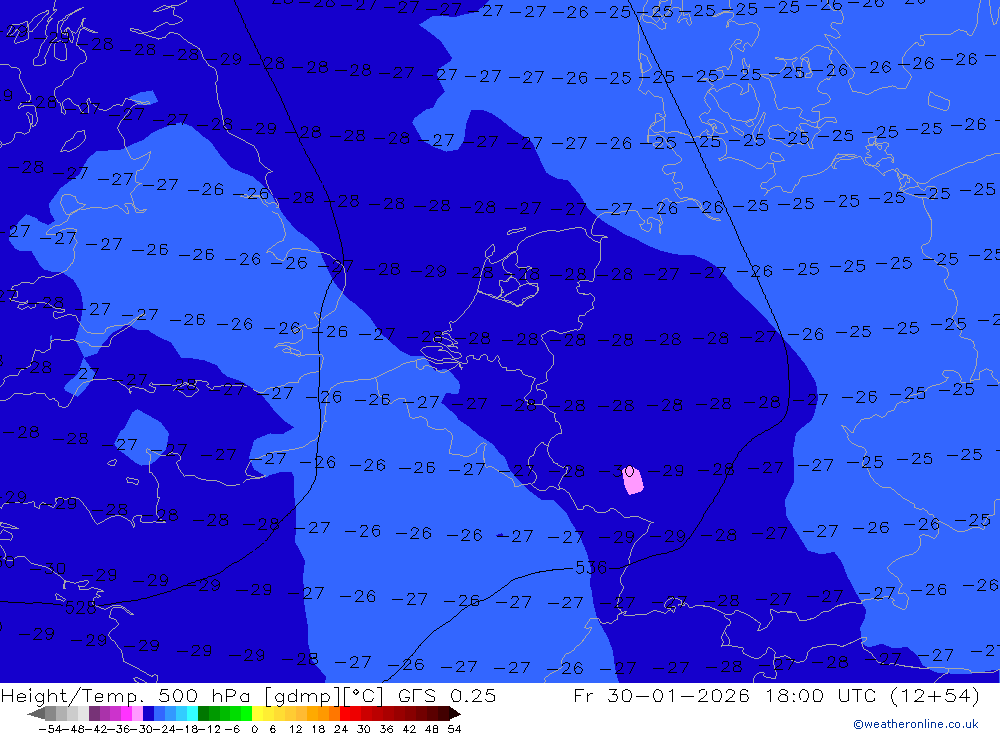Pick the cyan legend swatch

tap(192, 714)
